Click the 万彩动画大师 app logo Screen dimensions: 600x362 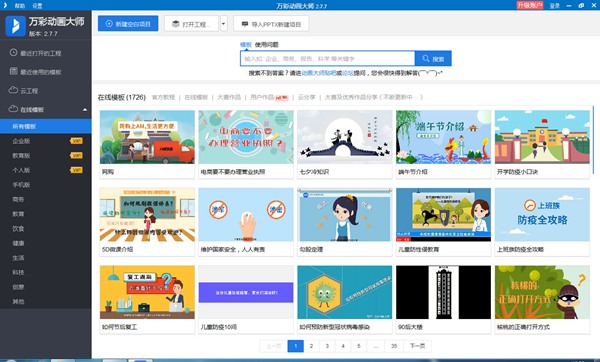click(16, 26)
